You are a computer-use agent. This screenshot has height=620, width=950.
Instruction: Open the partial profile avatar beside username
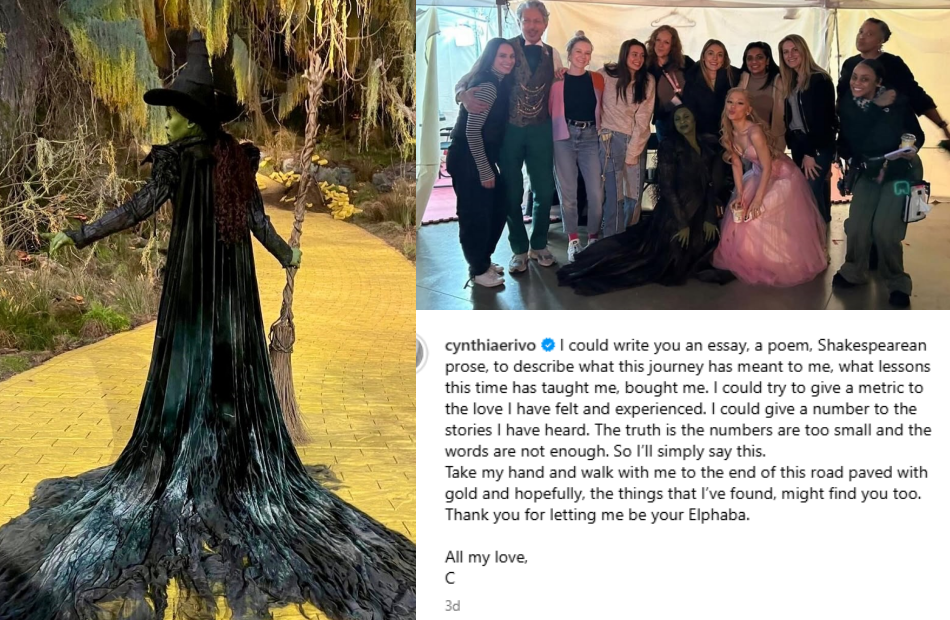click(422, 353)
